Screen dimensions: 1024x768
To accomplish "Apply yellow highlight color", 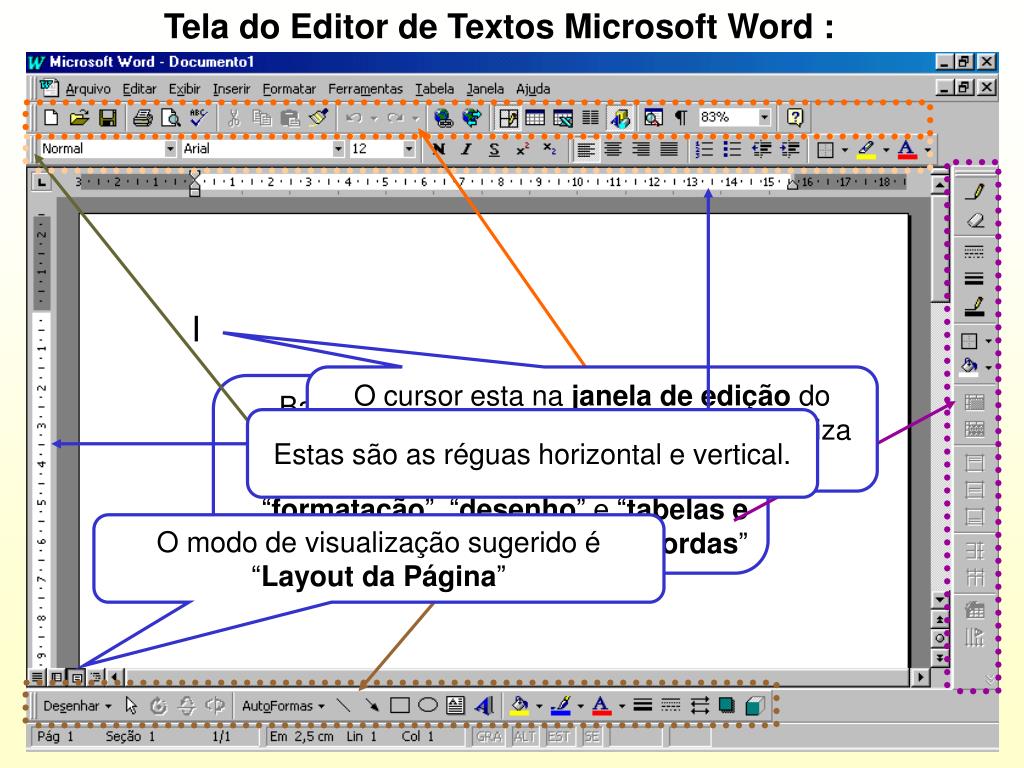I will tap(867, 150).
